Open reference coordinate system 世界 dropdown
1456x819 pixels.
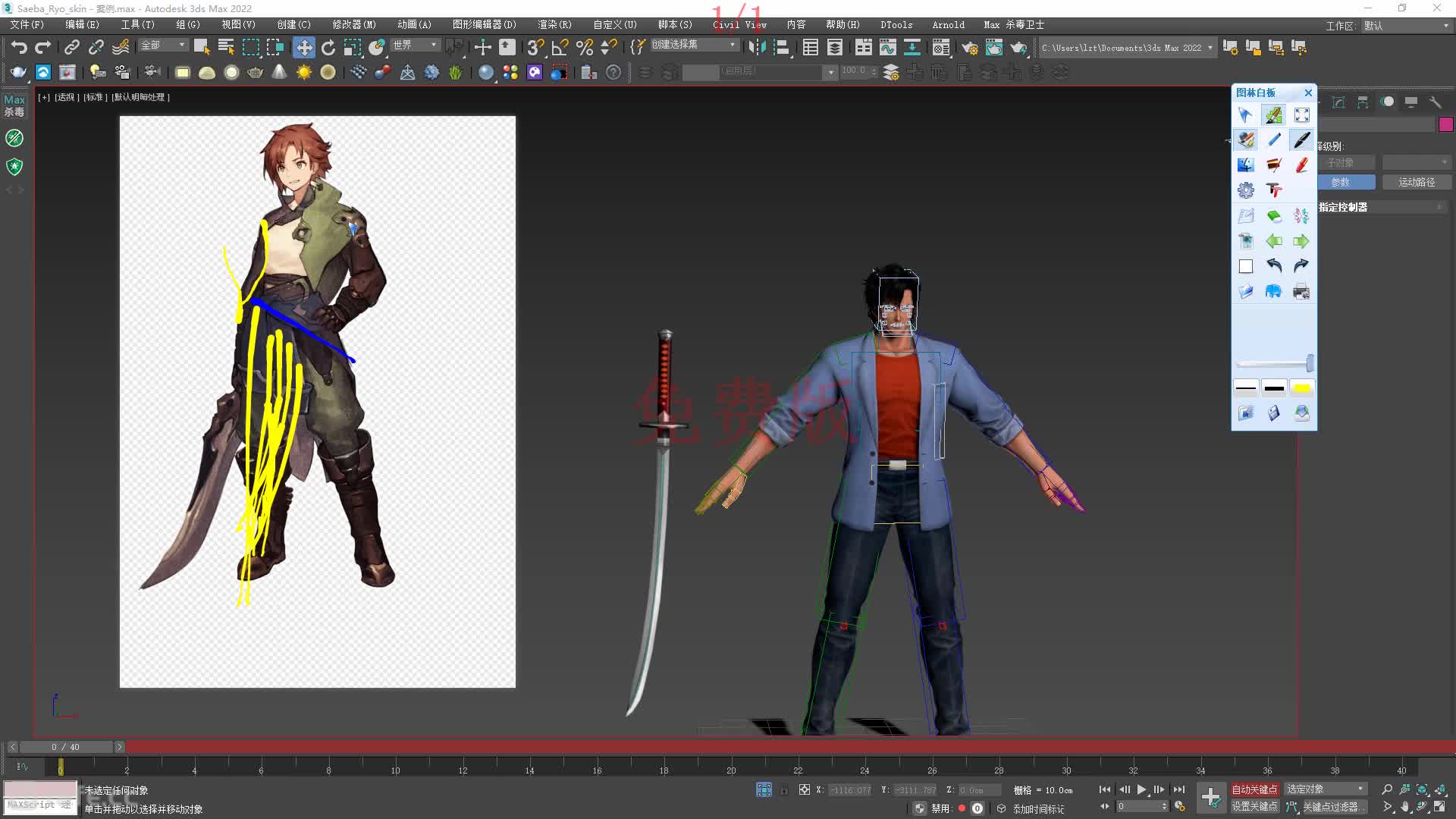point(415,45)
